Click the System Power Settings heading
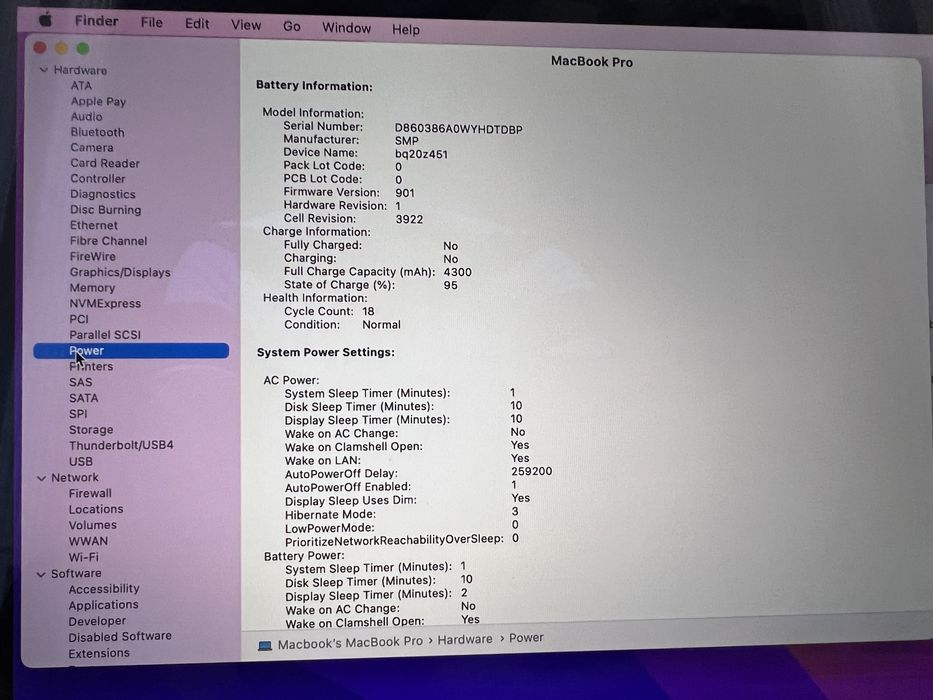The height and width of the screenshot is (700, 933). pos(325,352)
